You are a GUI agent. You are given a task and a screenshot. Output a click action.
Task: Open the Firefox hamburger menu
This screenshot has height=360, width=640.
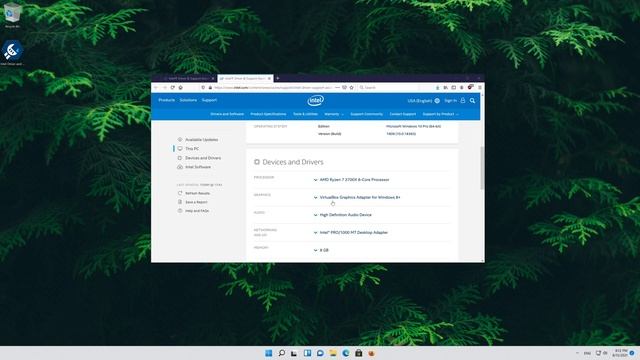480,87
